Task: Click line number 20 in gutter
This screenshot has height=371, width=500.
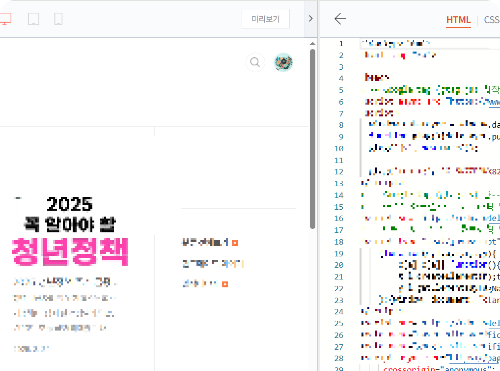Action: pyautogui.click(x=339, y=265)
